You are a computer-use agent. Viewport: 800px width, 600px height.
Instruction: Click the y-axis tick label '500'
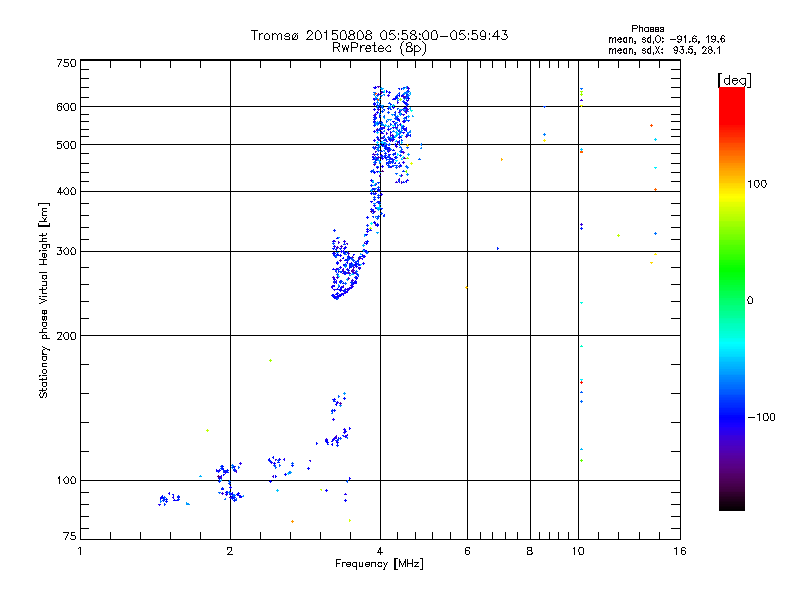(66, 145)
